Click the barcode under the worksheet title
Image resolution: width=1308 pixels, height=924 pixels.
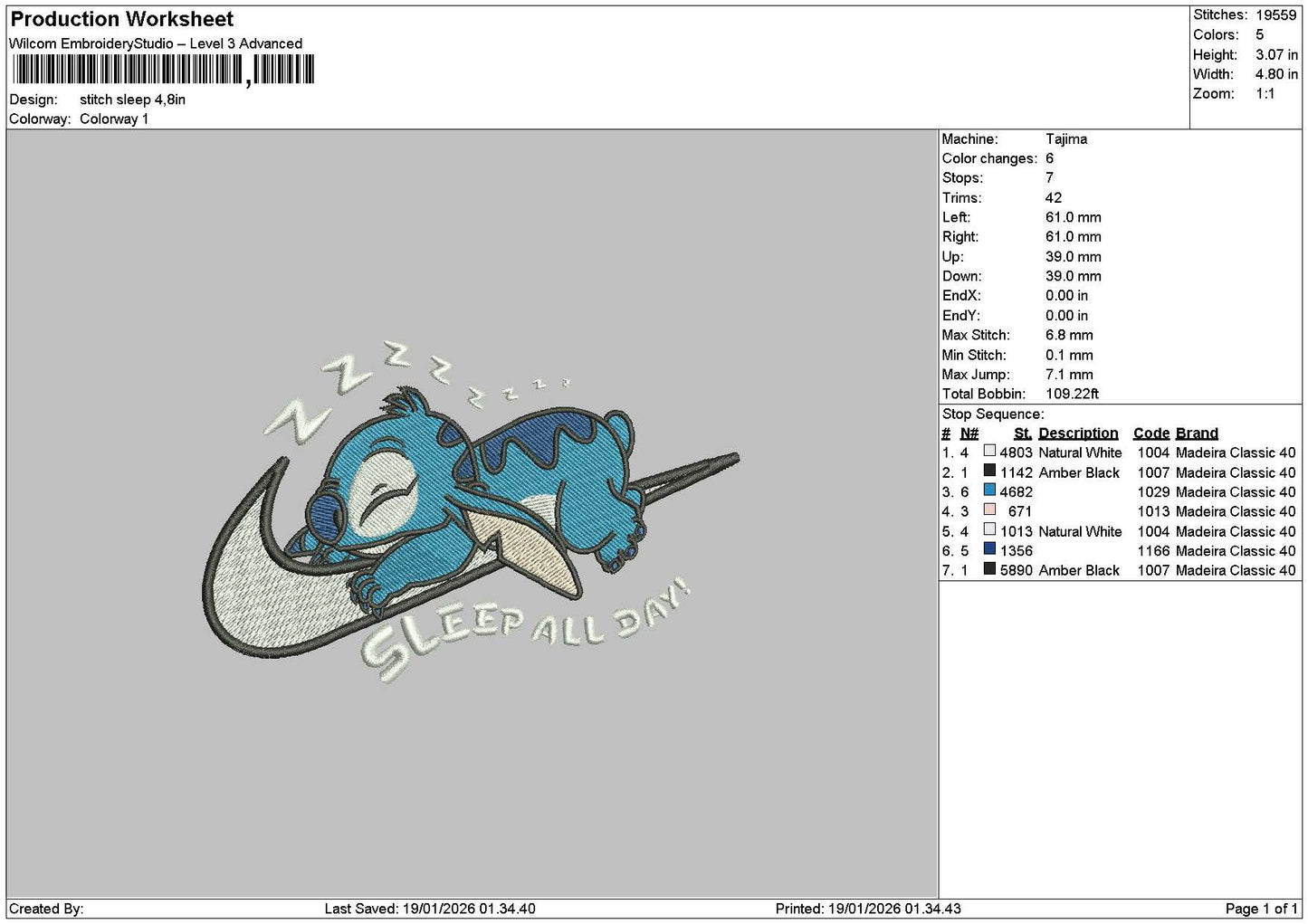click(163, 70)
